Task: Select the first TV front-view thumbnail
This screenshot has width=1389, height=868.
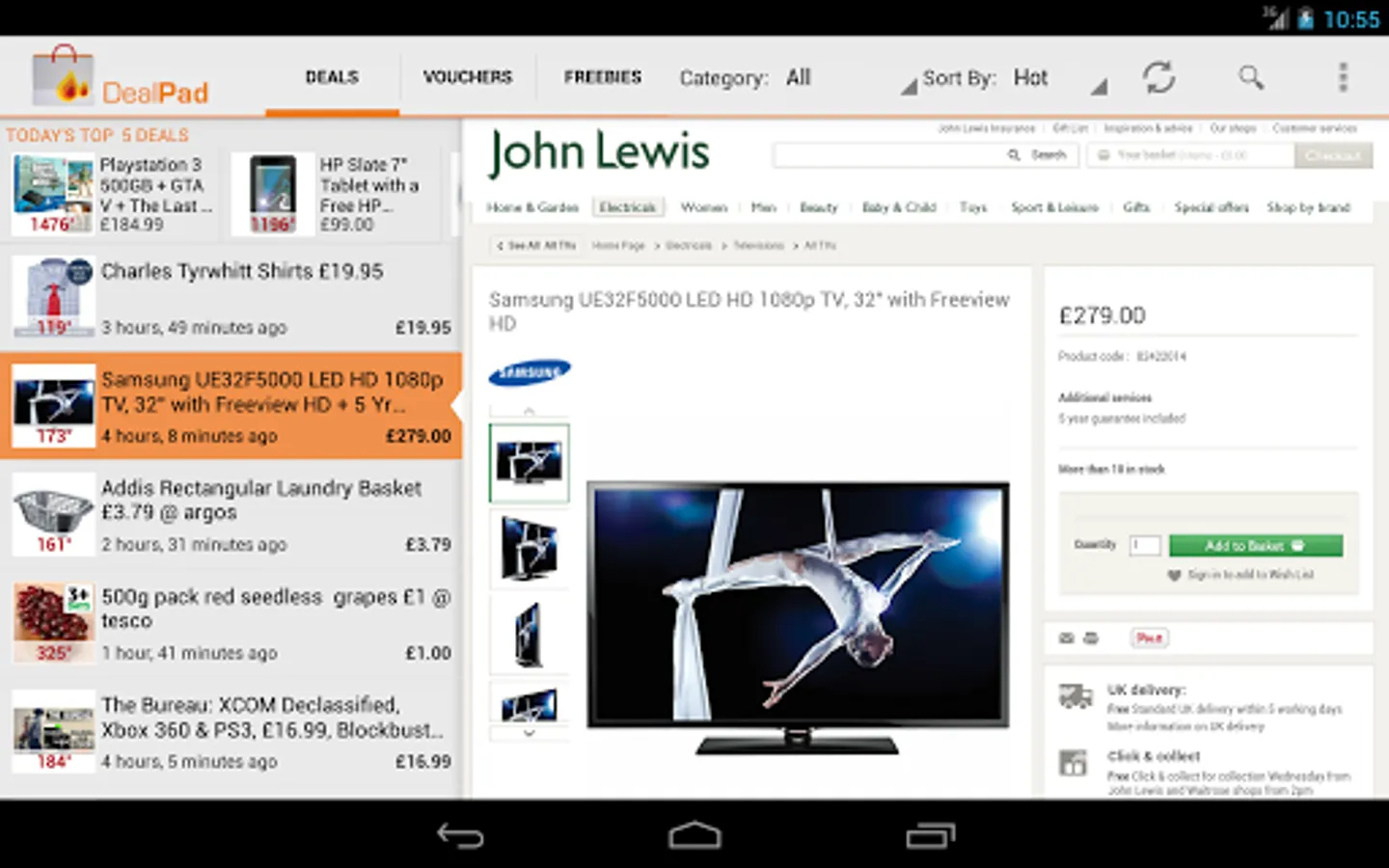Action: coord(529,463)
